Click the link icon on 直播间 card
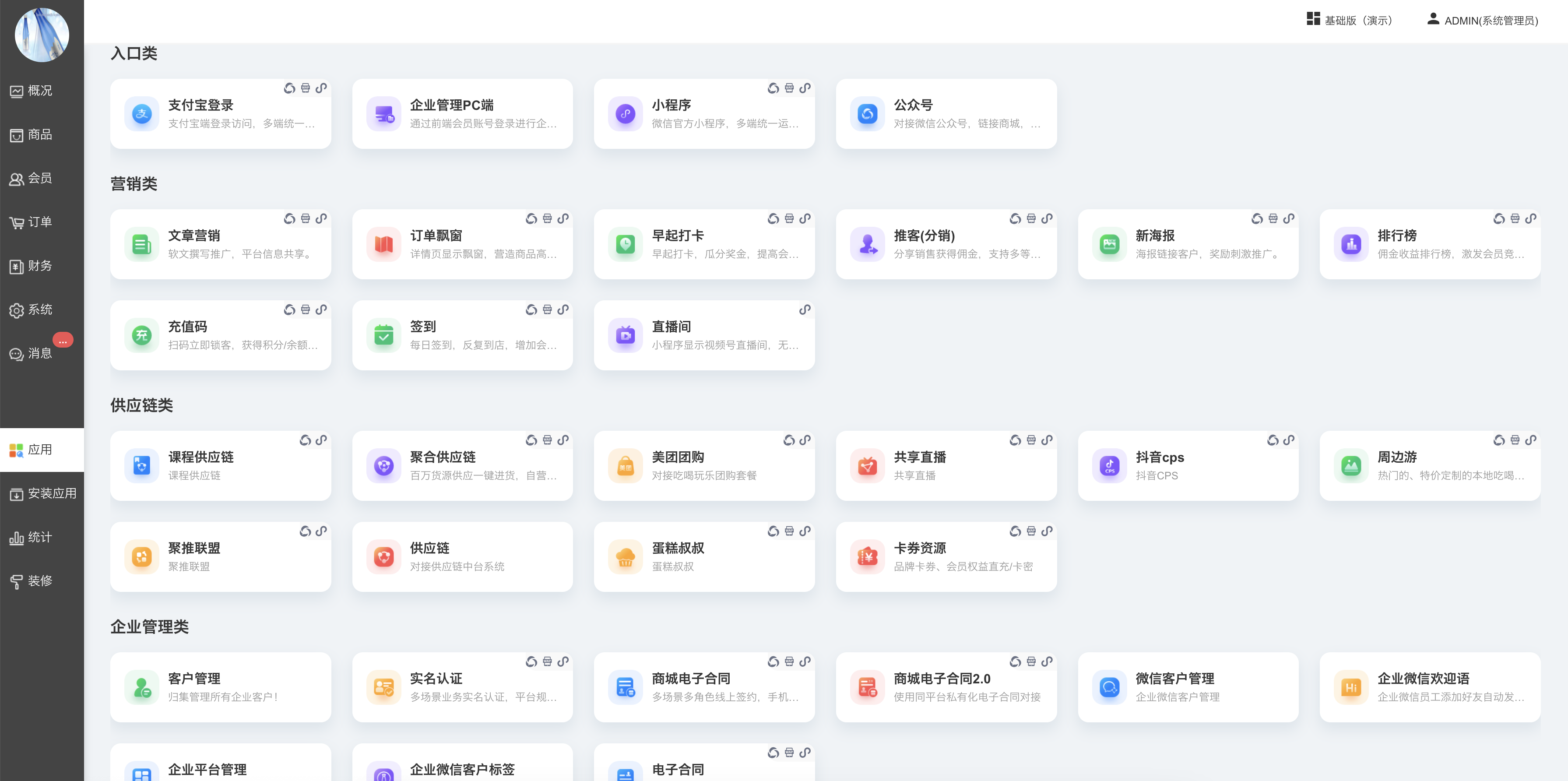 (x=805, y=310)
